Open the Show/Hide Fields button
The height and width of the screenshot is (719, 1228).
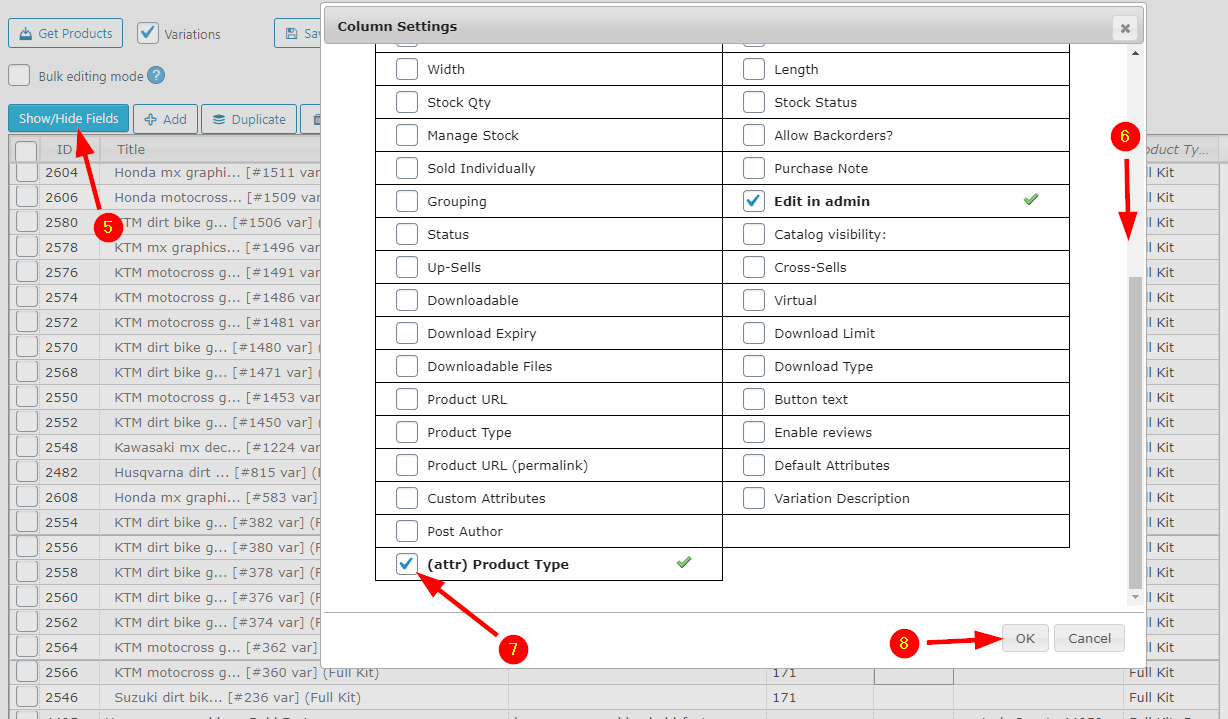pyautogui.click(x=68, y=118)
